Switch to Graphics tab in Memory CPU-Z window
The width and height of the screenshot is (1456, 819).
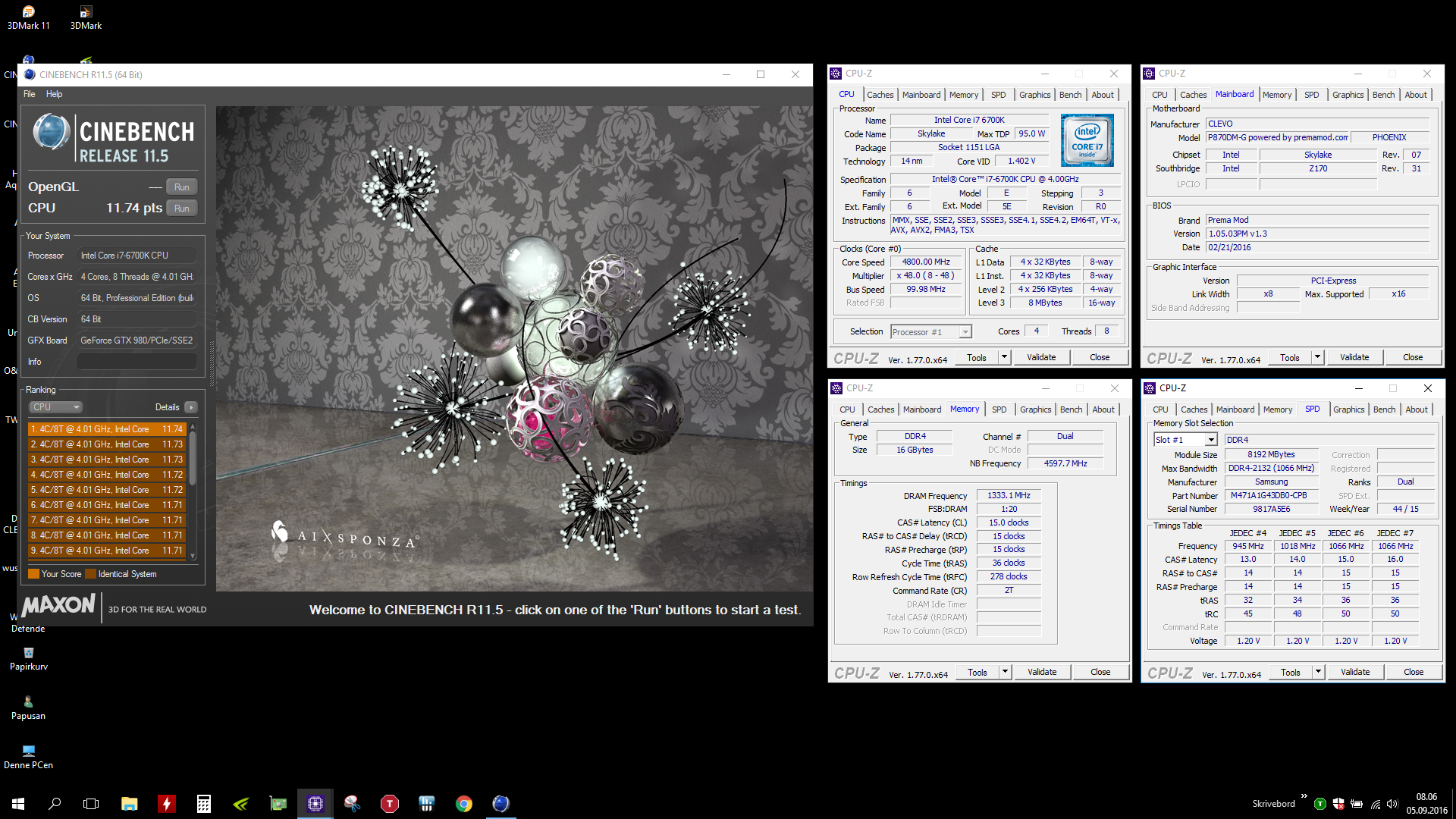coord(1035,409)
